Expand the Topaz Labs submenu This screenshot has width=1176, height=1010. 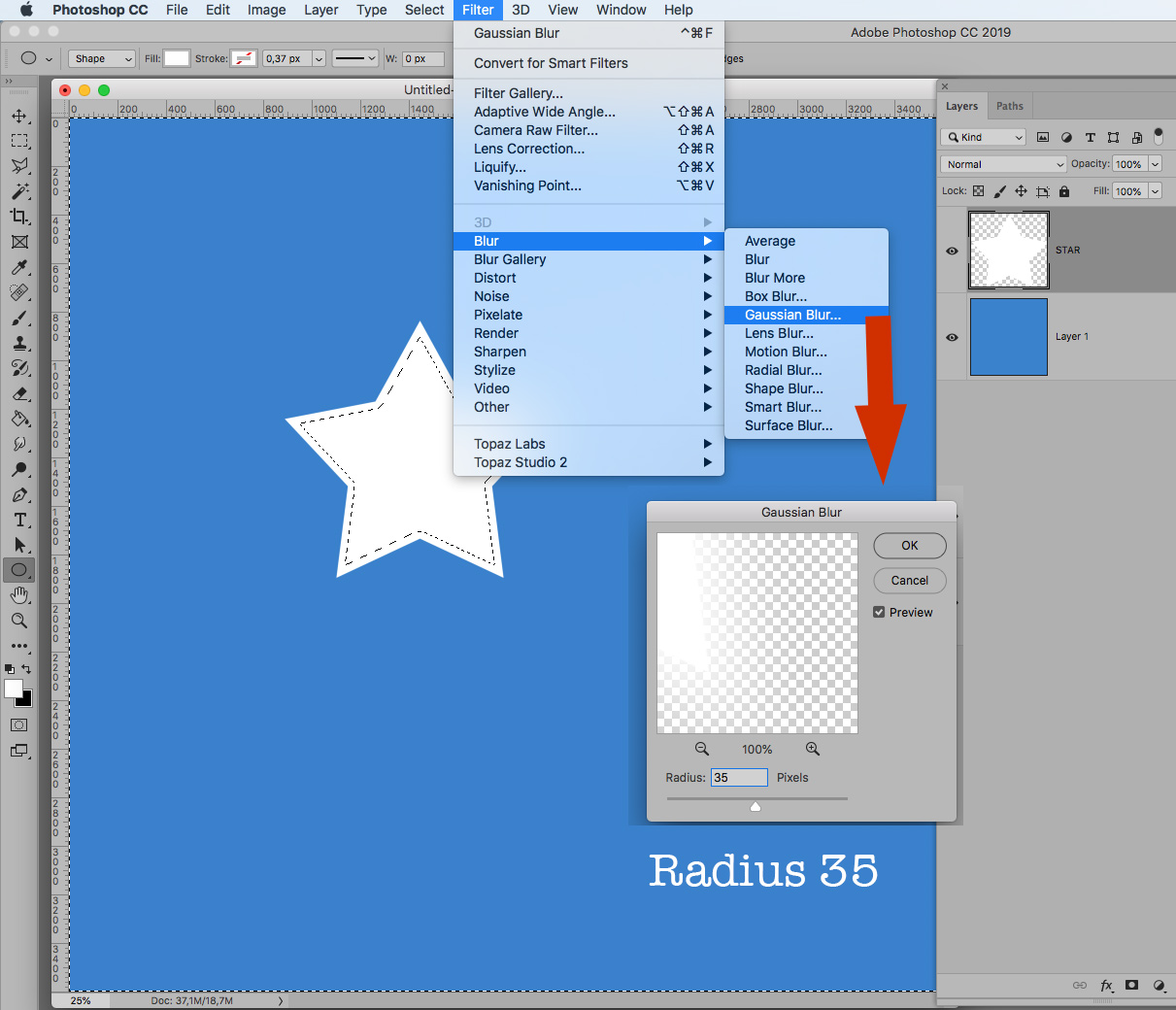589,444
